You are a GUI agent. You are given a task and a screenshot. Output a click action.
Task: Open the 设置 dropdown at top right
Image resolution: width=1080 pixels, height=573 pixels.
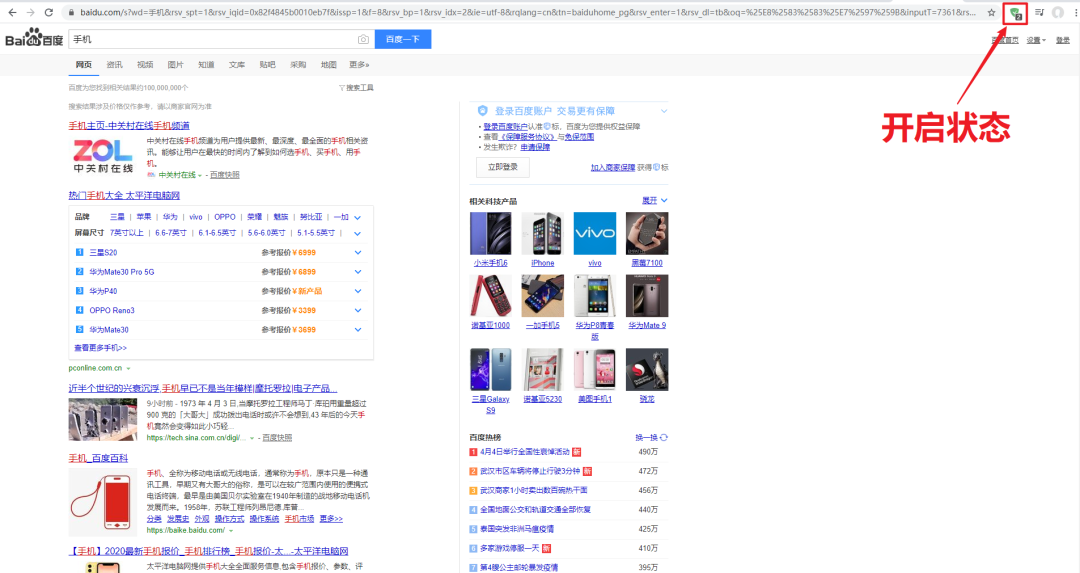[x=1036, y=41]
